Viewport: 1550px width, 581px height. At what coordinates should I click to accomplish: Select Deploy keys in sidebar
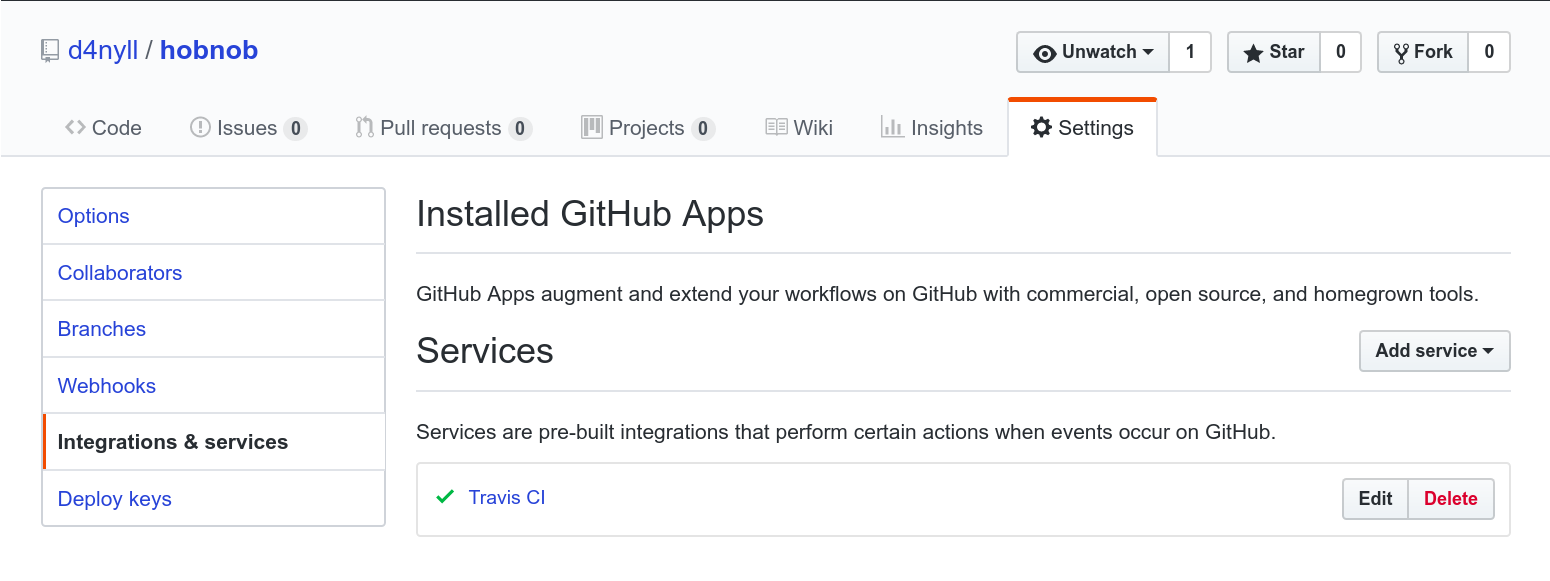click(115, 499)
